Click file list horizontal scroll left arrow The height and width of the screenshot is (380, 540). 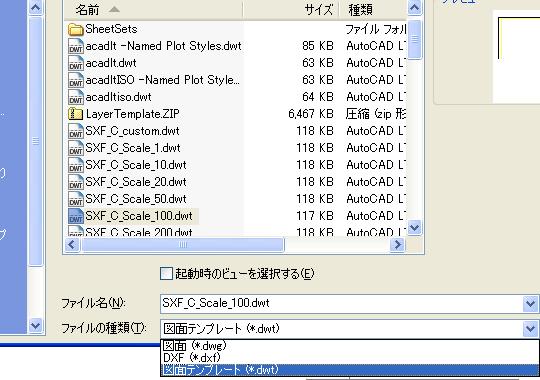pos(72,245)
